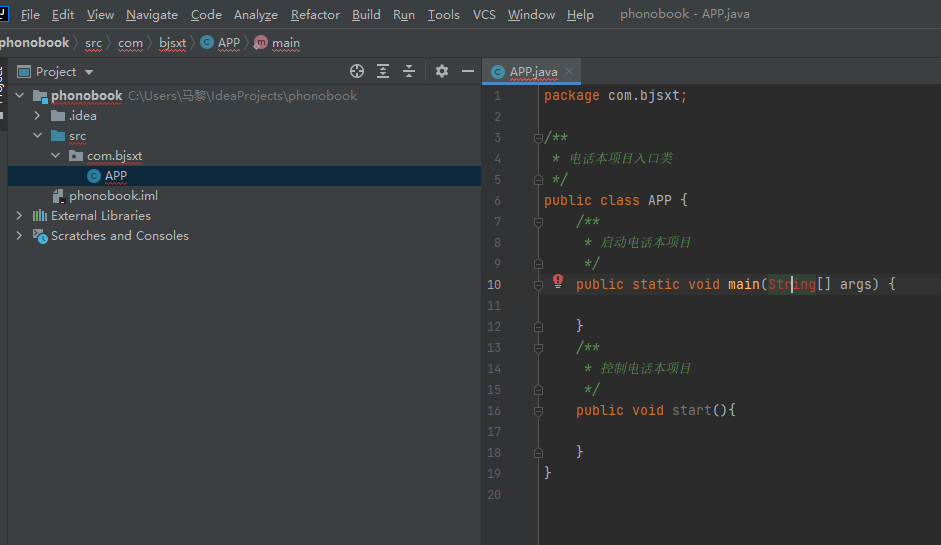Screen dimensions: 941x545
Task: Select the APP.java tab
Action: [533, 71]
